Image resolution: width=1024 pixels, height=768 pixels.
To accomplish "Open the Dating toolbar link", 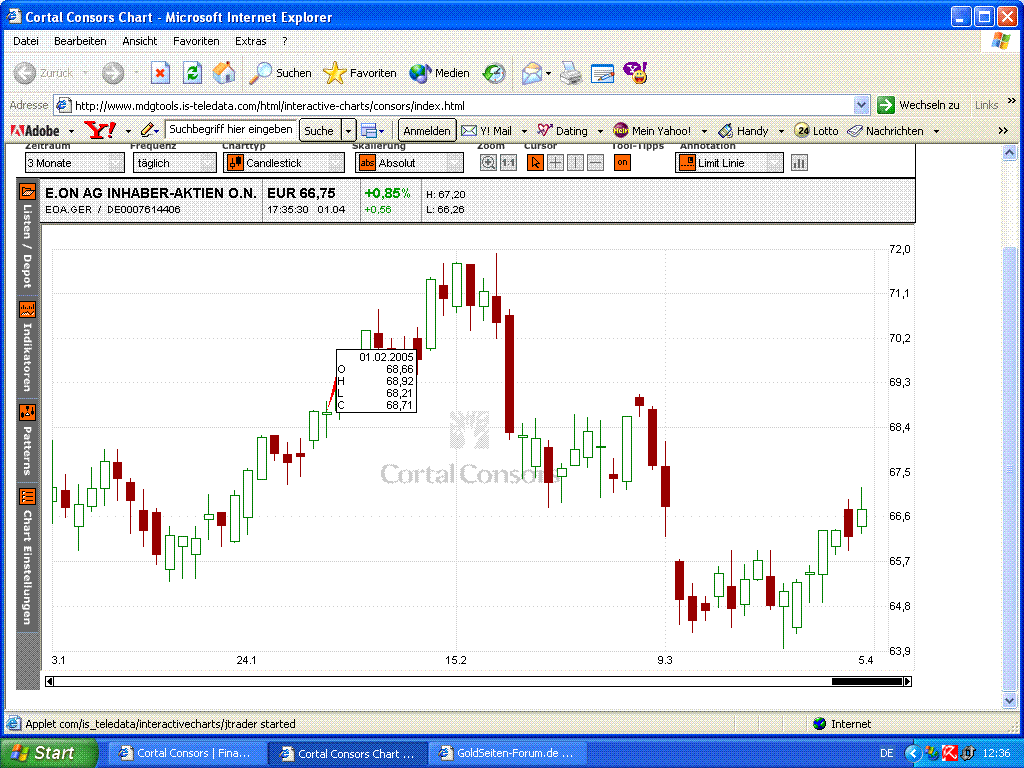I will tap(563, 131).
